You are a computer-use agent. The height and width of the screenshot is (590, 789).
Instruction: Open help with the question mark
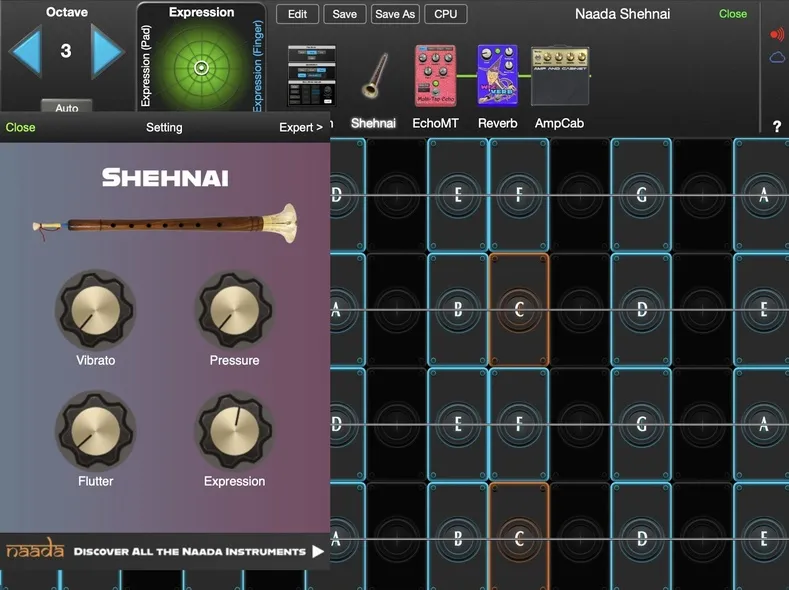[777, 126]
